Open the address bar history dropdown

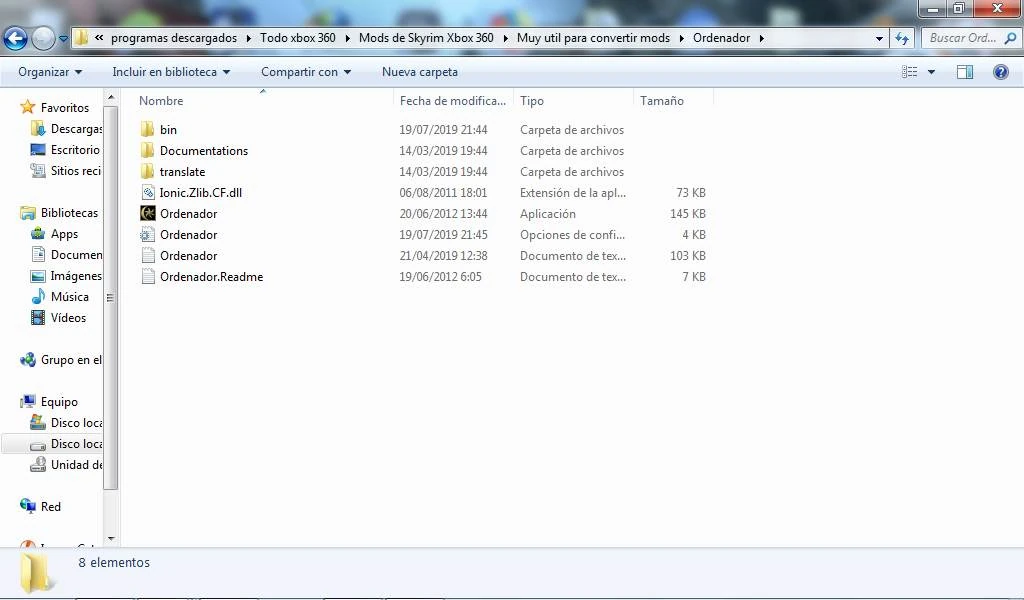coord(879,39)
